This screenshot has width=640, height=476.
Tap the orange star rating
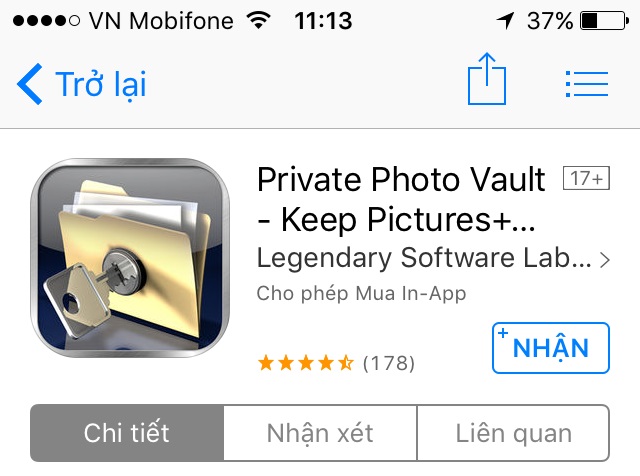click(306, 363)
